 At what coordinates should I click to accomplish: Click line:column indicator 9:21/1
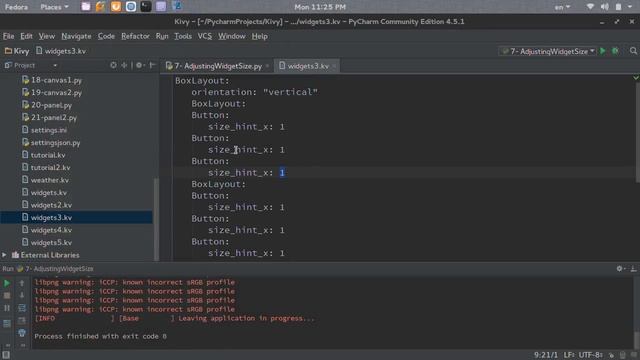pyautogui.click(x=545, y=355)
